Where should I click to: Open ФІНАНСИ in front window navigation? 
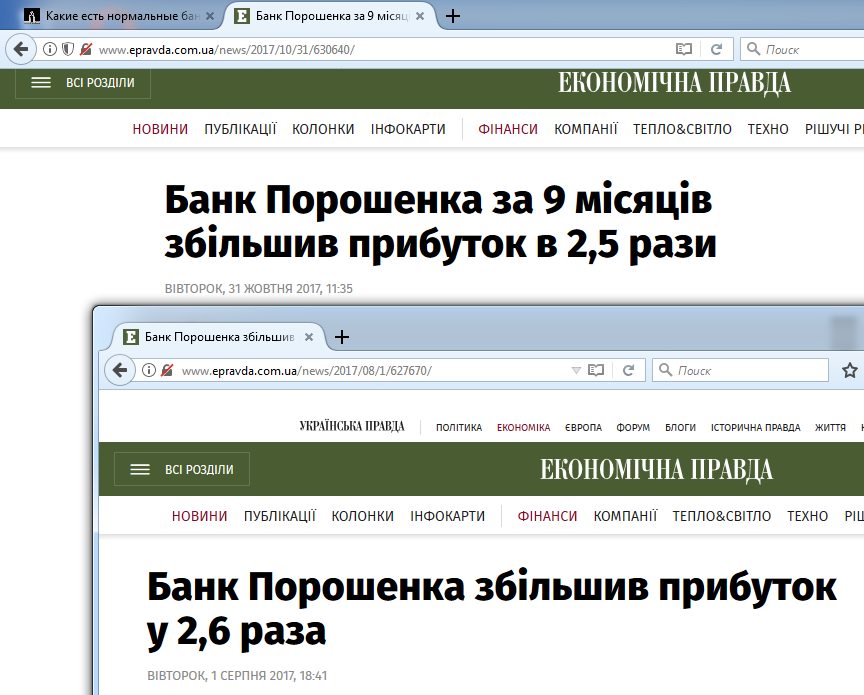click(547, 516)
